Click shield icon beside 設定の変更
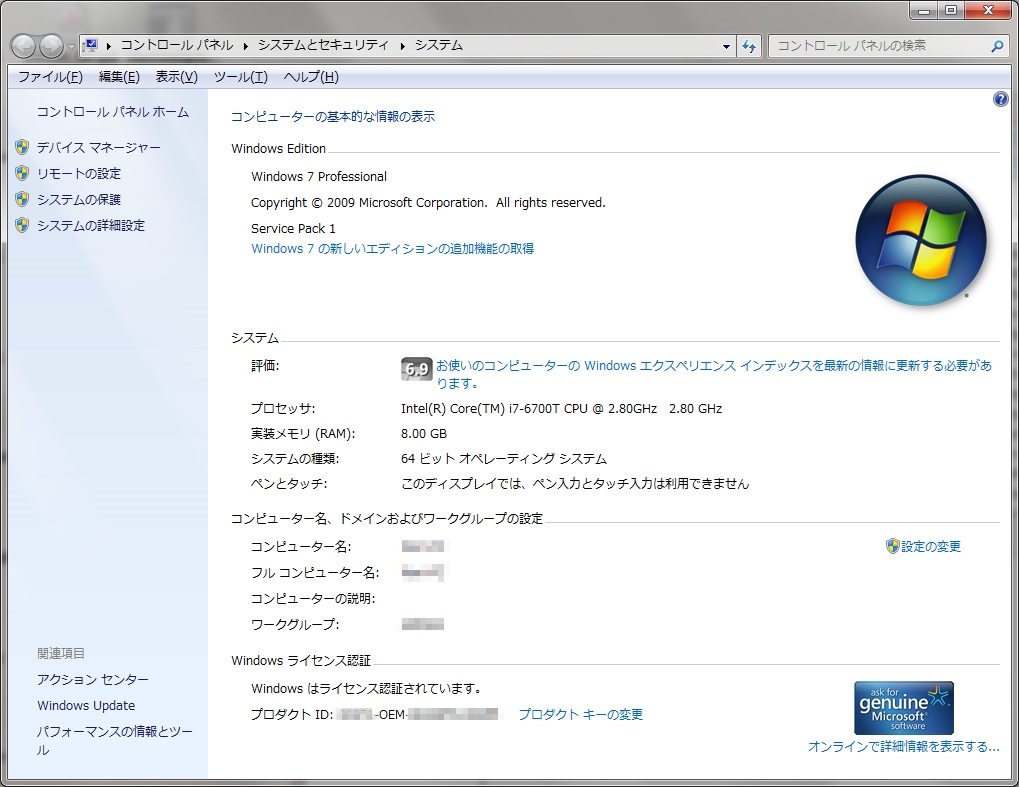Screen dimensions: 1019x787 (892, 546)
